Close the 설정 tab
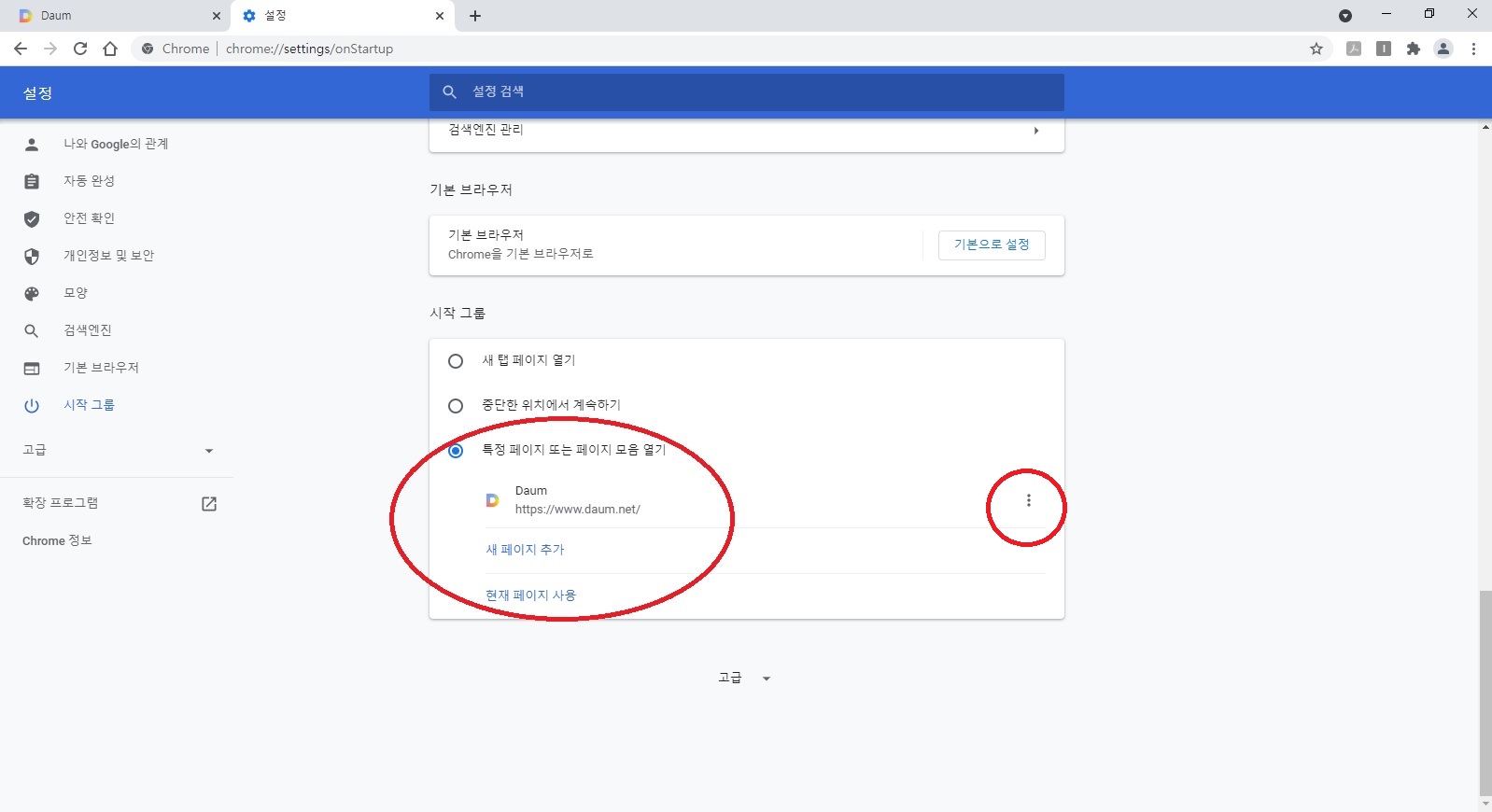Screen dimensions: 1492x812 coord(440,16)
